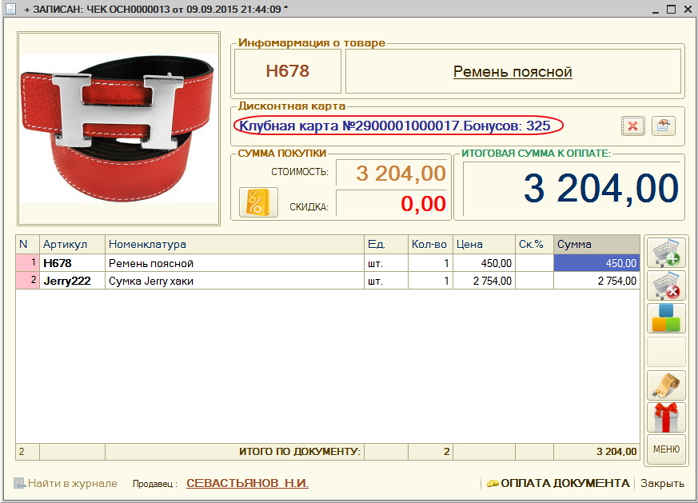
Task: Click the orange discount percent bag button
Action: coord(258,203)
